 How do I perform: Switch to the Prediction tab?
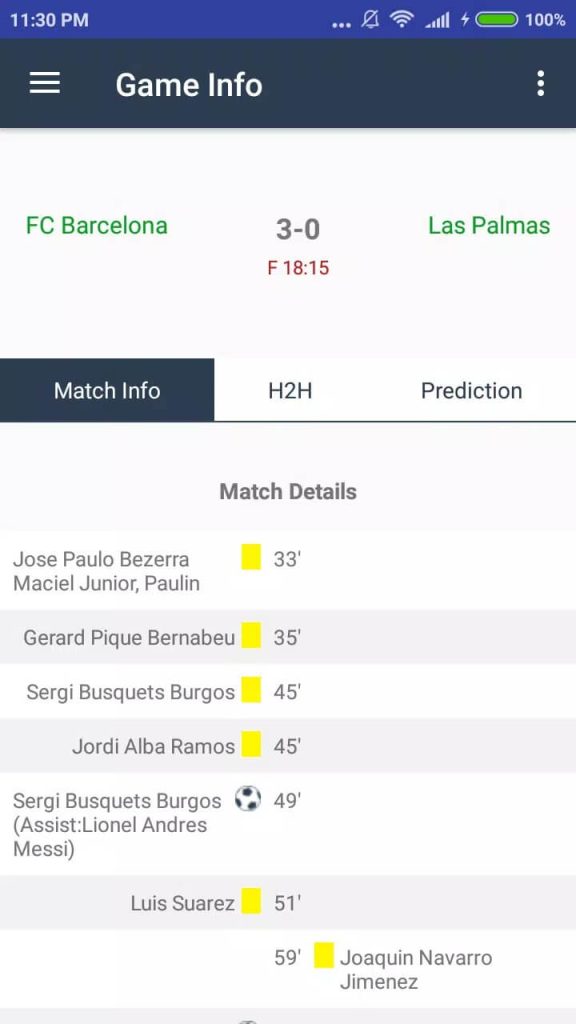[x=472, y=391]
